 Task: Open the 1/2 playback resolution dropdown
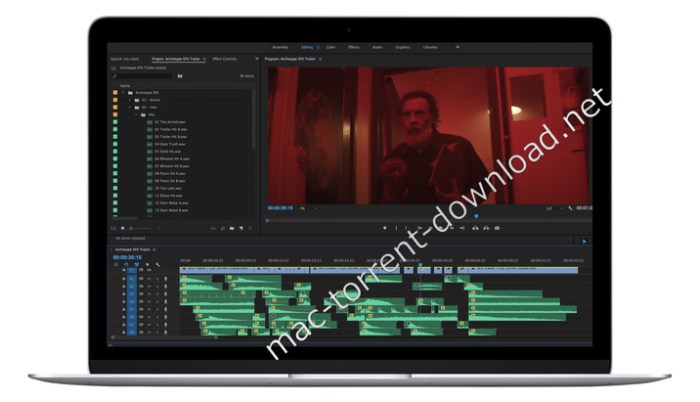[554, 208]
